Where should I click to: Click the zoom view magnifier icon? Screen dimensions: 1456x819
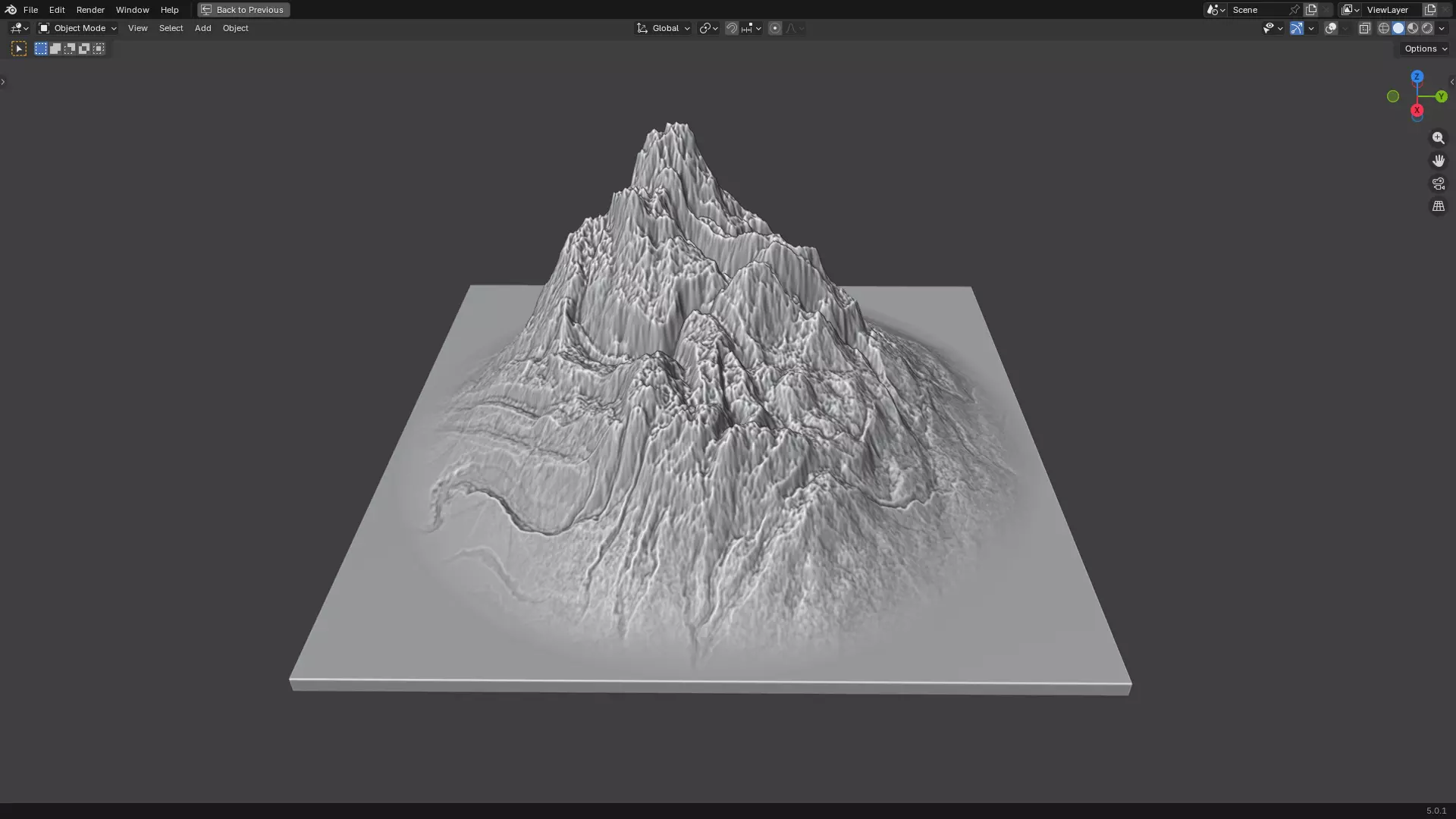pyautogui.click(x=1439, y=138)
